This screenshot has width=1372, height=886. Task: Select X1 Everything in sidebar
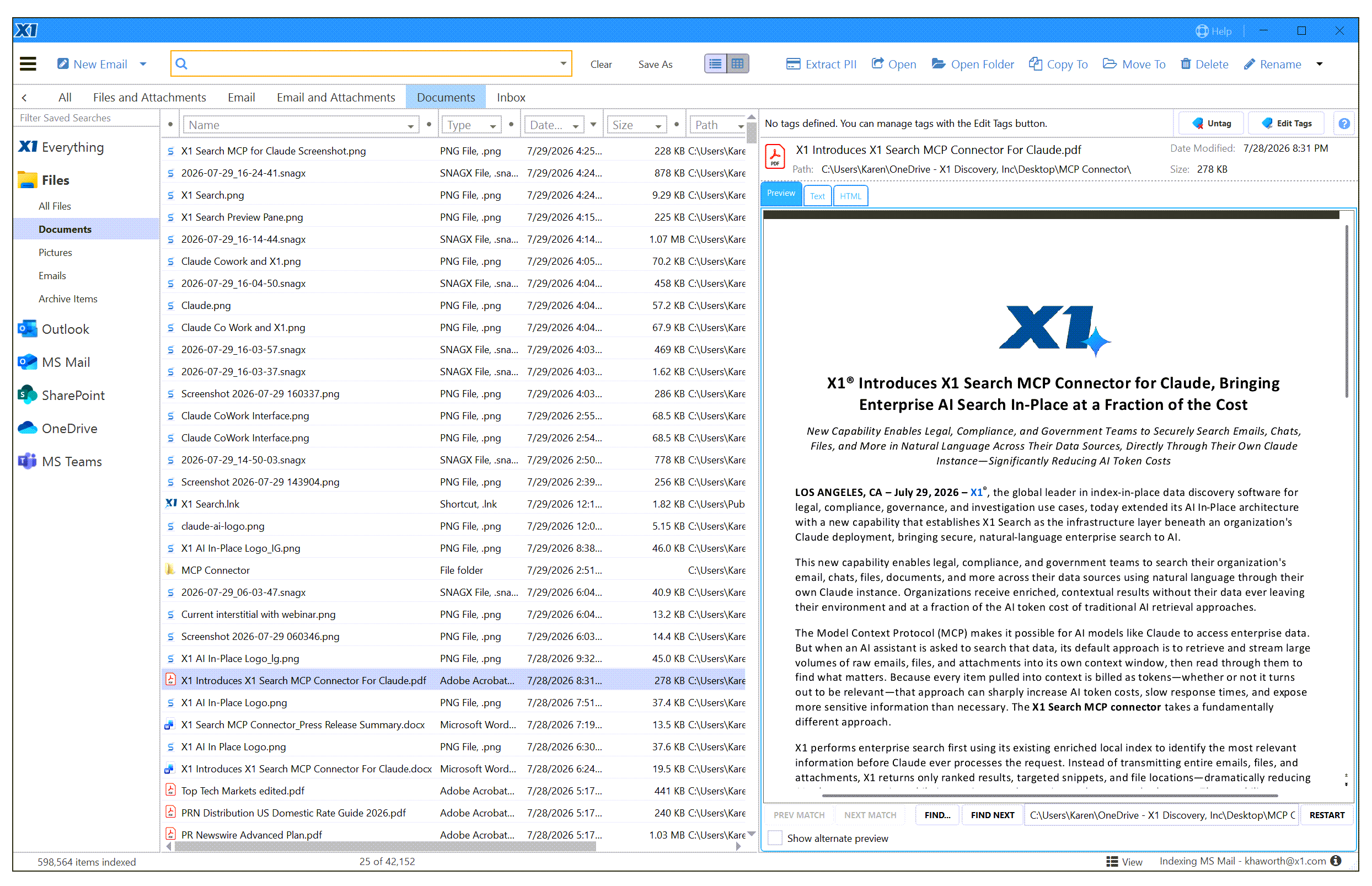(x=62, y=147)
